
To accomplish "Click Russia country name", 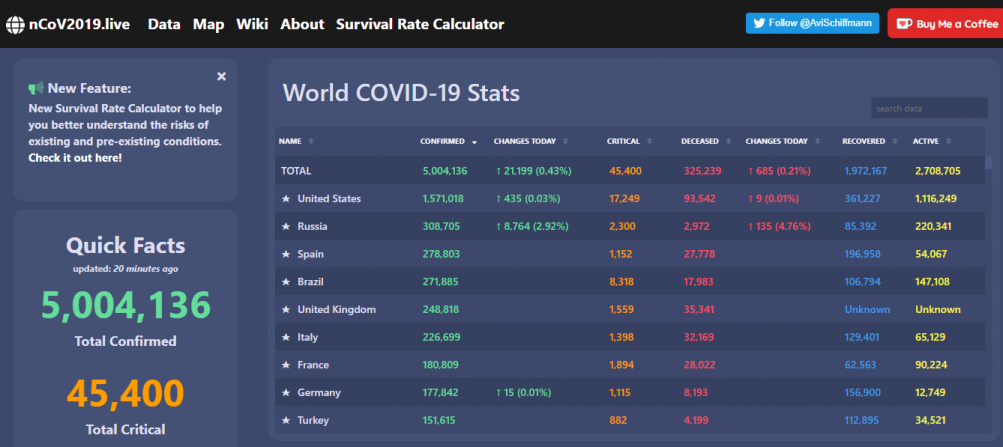I will tap(312, 226).
